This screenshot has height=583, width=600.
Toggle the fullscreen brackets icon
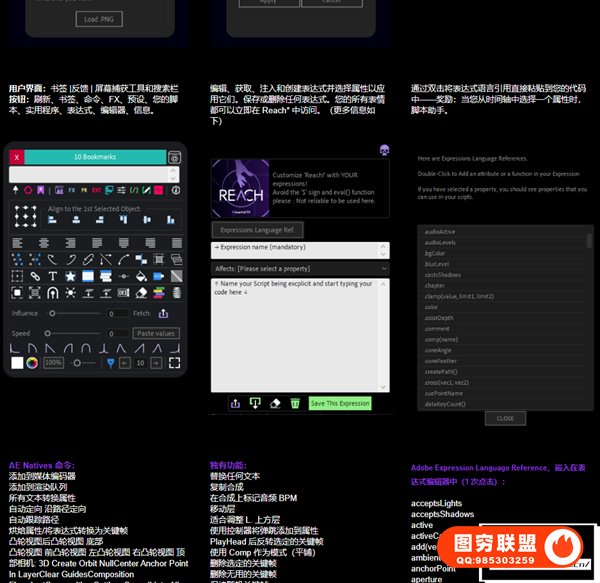[x=175, y=362]
